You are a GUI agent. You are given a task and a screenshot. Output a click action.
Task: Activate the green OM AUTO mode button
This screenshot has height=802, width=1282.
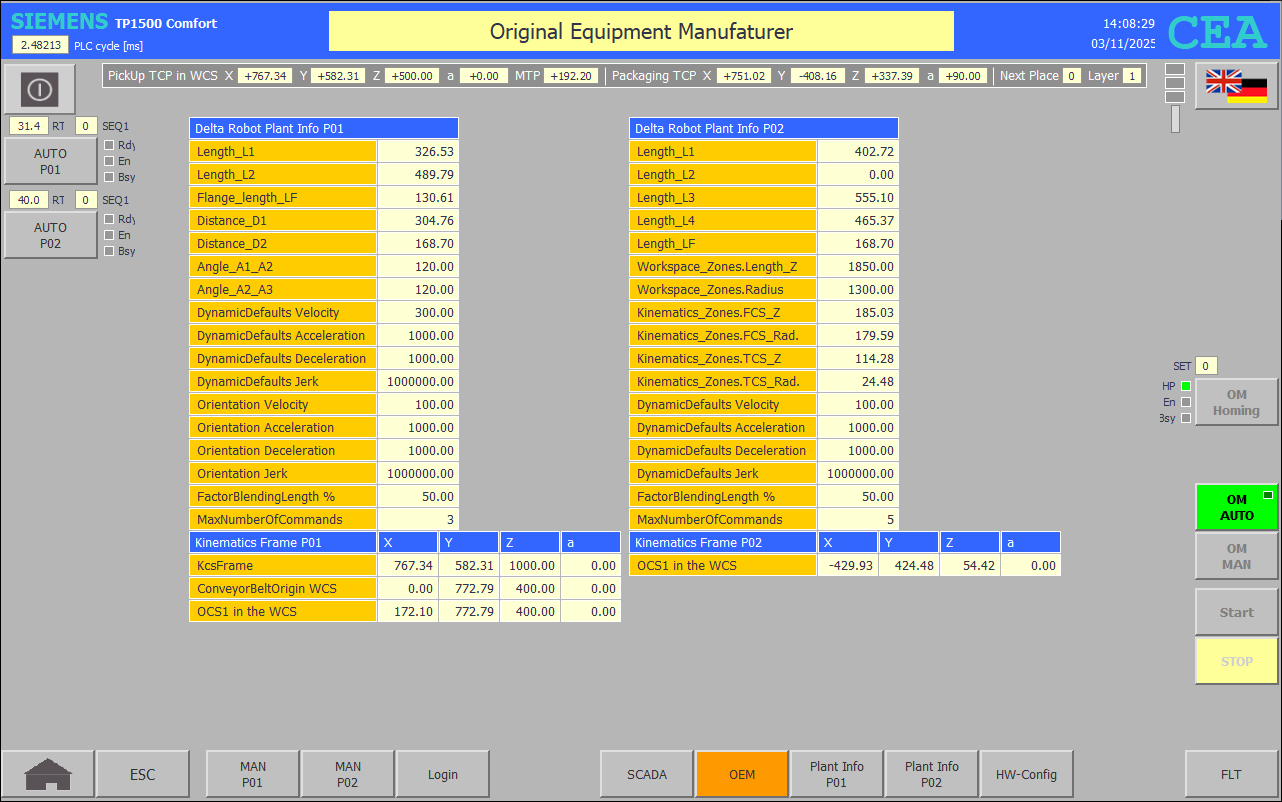click(1236, 507)
